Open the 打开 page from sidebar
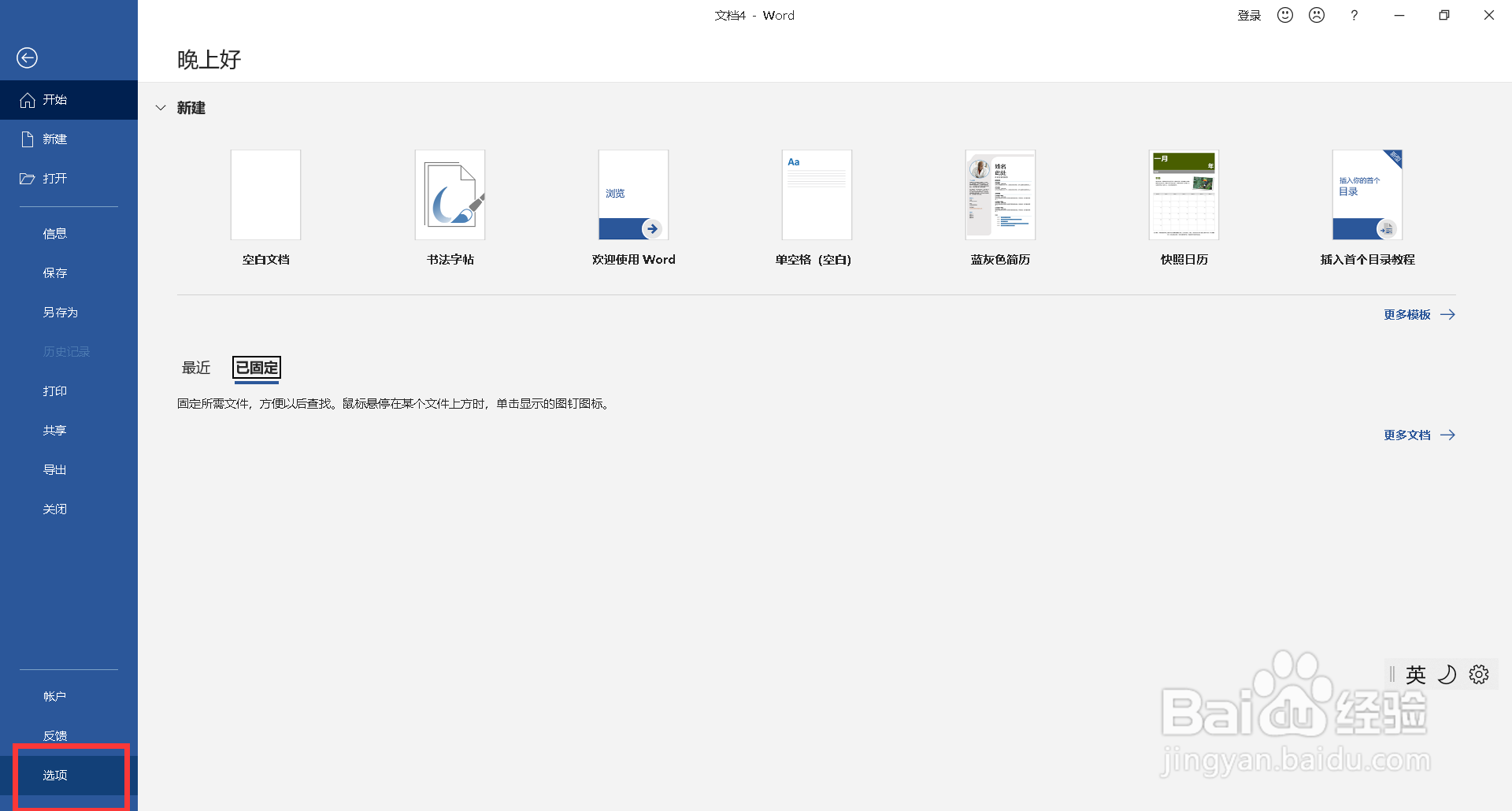Image resolution: width=1512 pixels, height=811 pixels. [x=69, y=179]
